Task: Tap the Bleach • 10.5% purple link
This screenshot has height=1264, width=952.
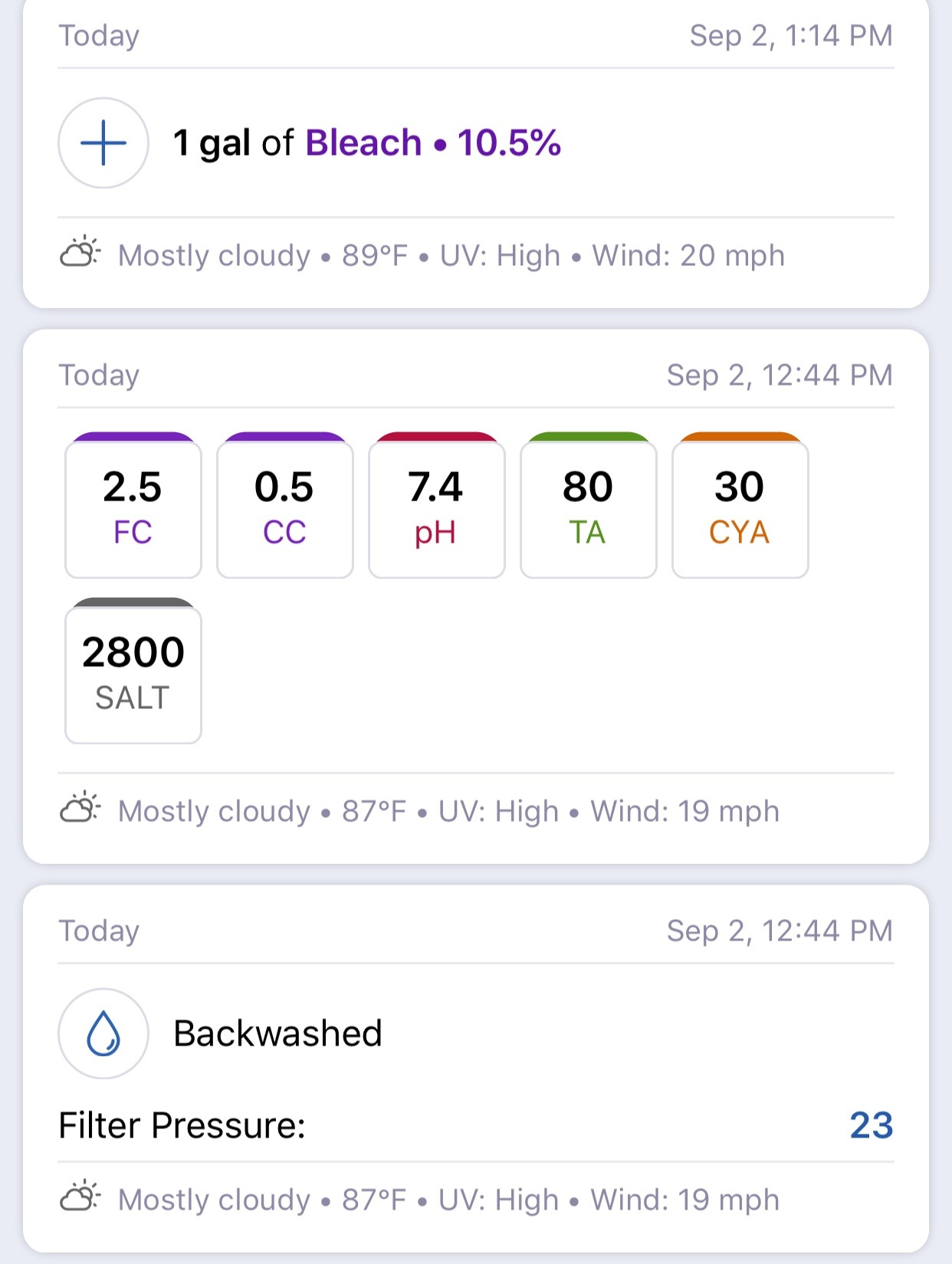Action: (433, 143)
